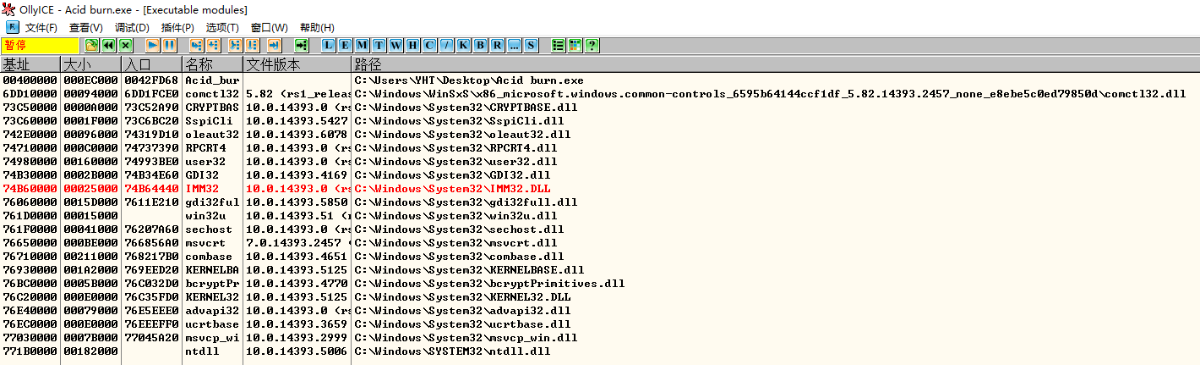
Task: Show Patches with slash button
Action: click(x=447, y=45)
